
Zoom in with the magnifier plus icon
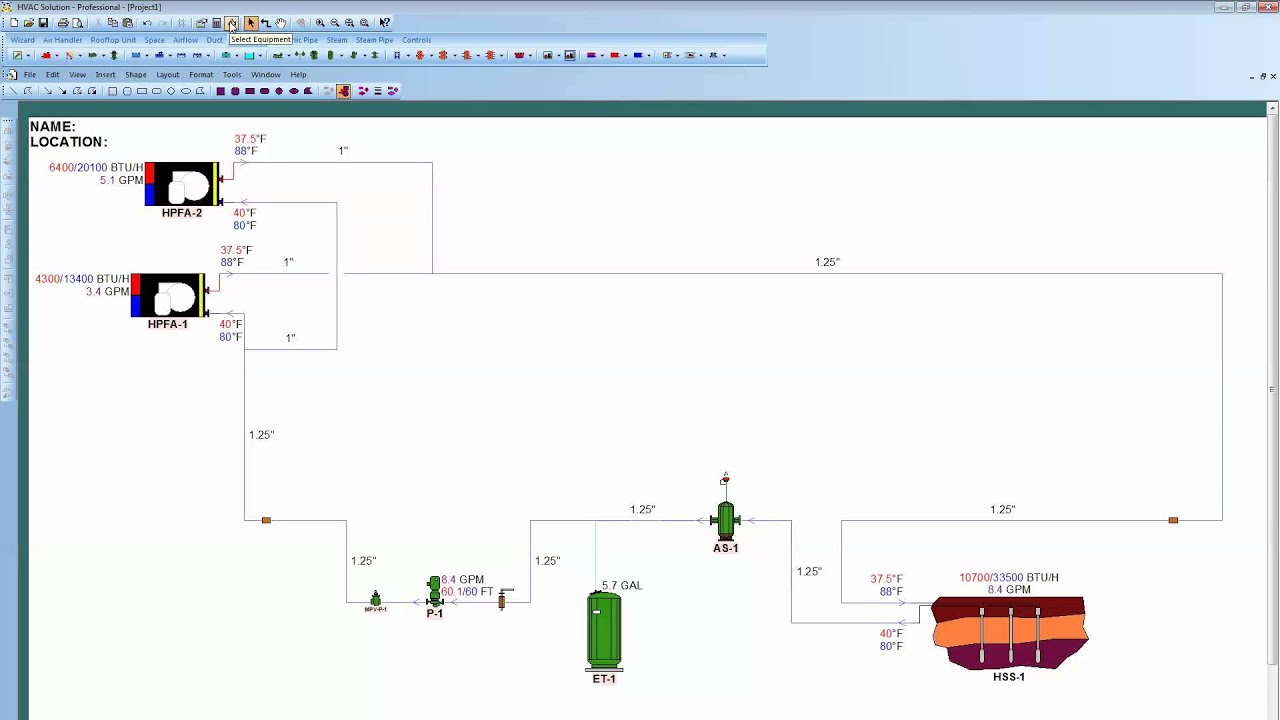pos(320,23)
